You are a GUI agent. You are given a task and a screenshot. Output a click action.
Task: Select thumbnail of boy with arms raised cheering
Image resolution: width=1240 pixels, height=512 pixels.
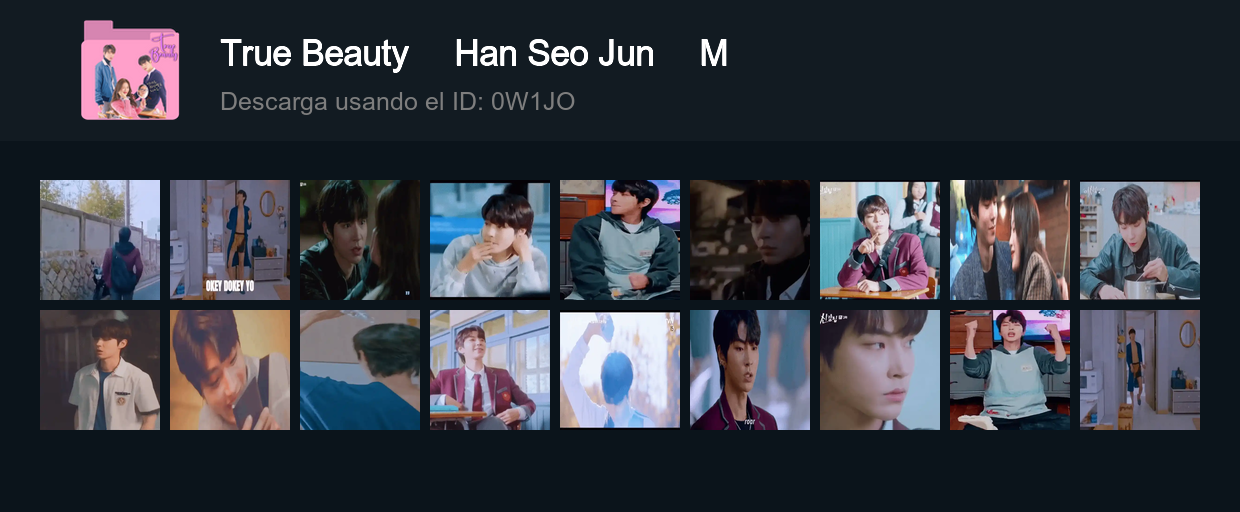[1010, 370]
